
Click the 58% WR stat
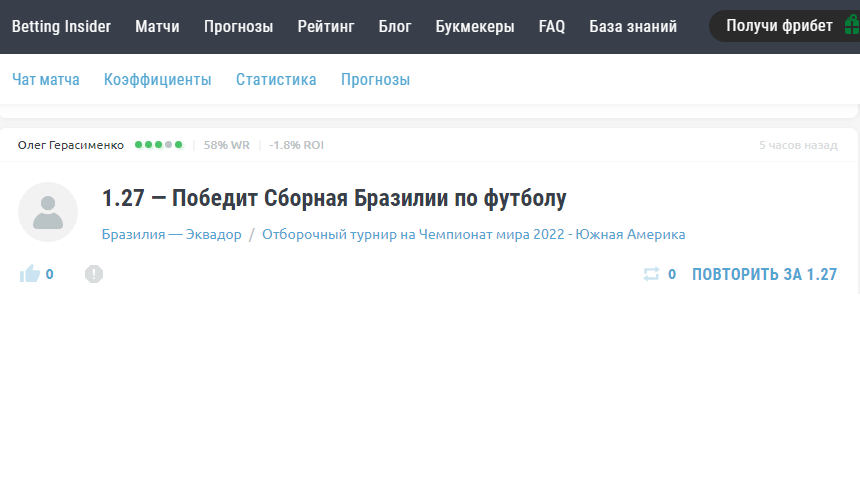pyautogui.click(x=227, y=145)
